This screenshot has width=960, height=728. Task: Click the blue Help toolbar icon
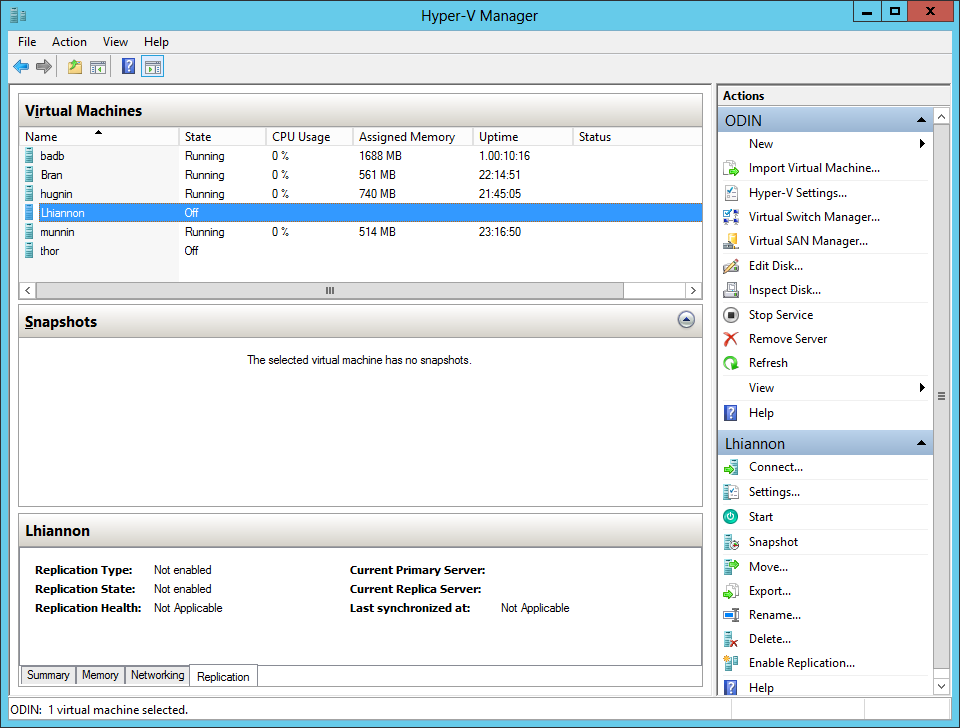[129, 66]
